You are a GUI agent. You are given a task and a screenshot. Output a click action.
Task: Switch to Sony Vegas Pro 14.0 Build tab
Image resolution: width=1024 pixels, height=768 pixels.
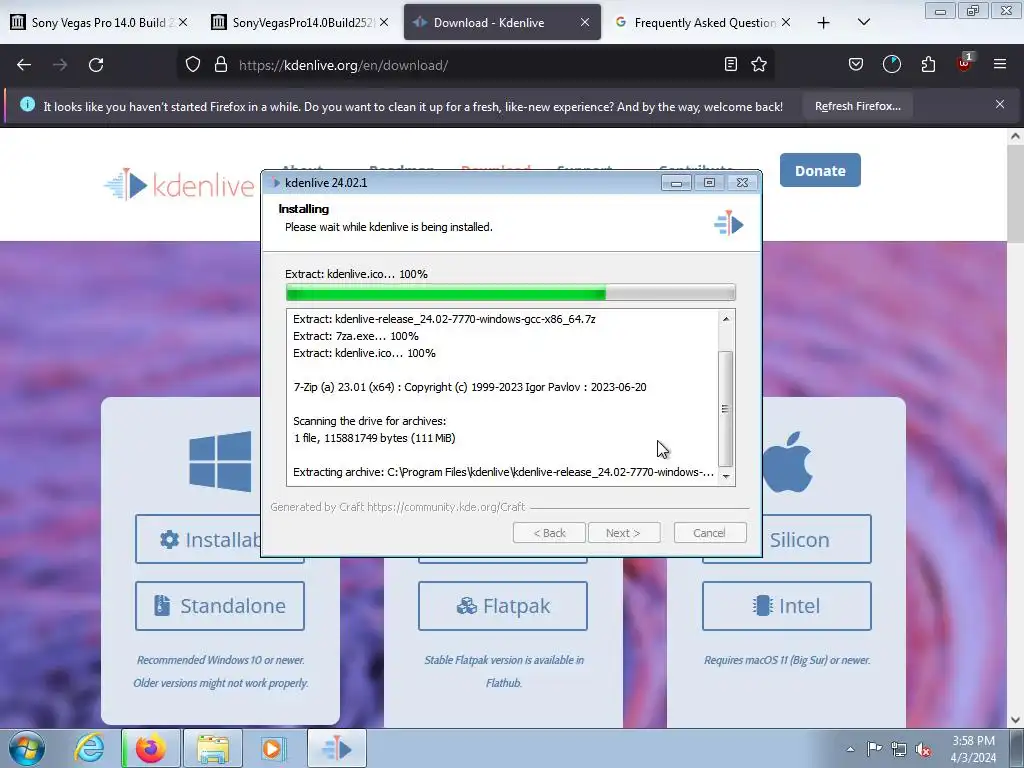(x=99, y=22)
